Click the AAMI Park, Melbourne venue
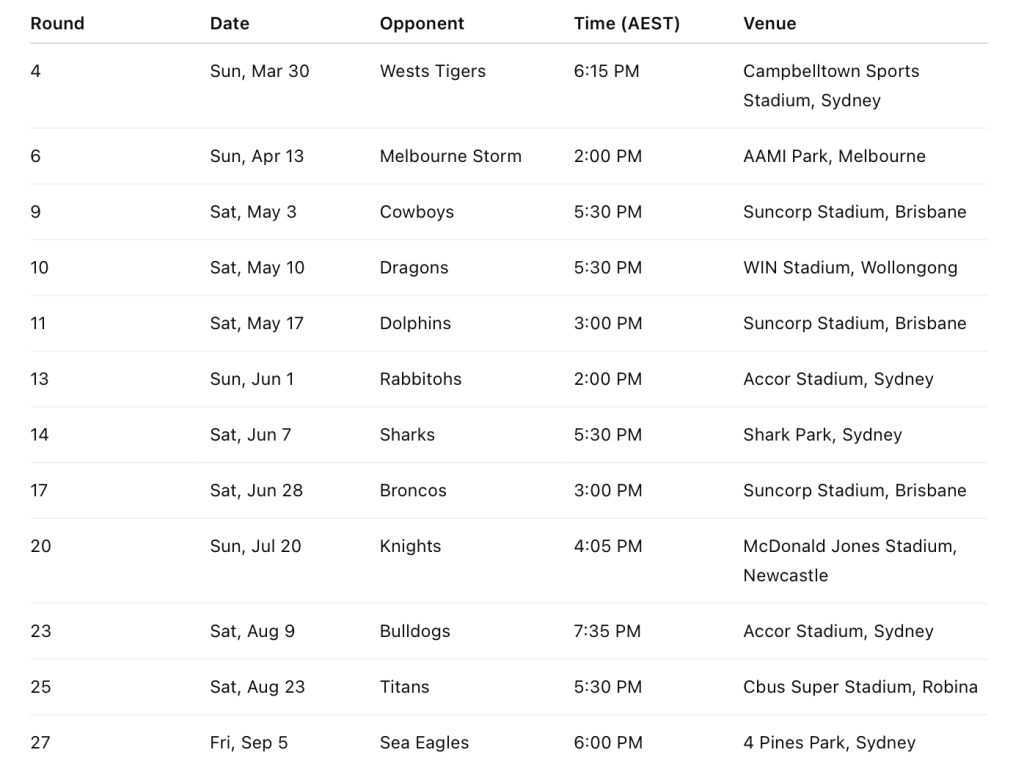1024x780 pixels. [x=834, y=156]
